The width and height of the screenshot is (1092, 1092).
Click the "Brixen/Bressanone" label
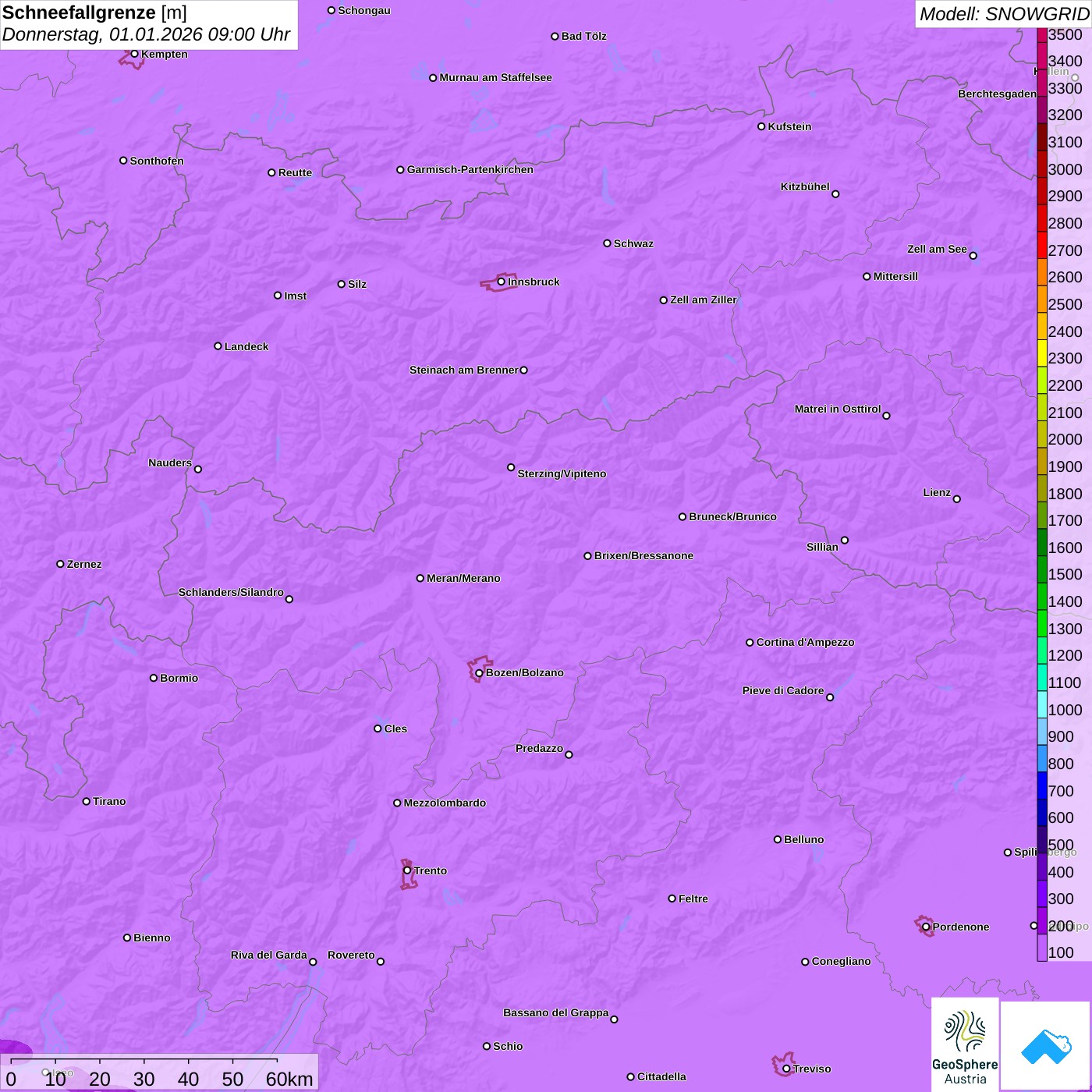click(x=643, y=555)
